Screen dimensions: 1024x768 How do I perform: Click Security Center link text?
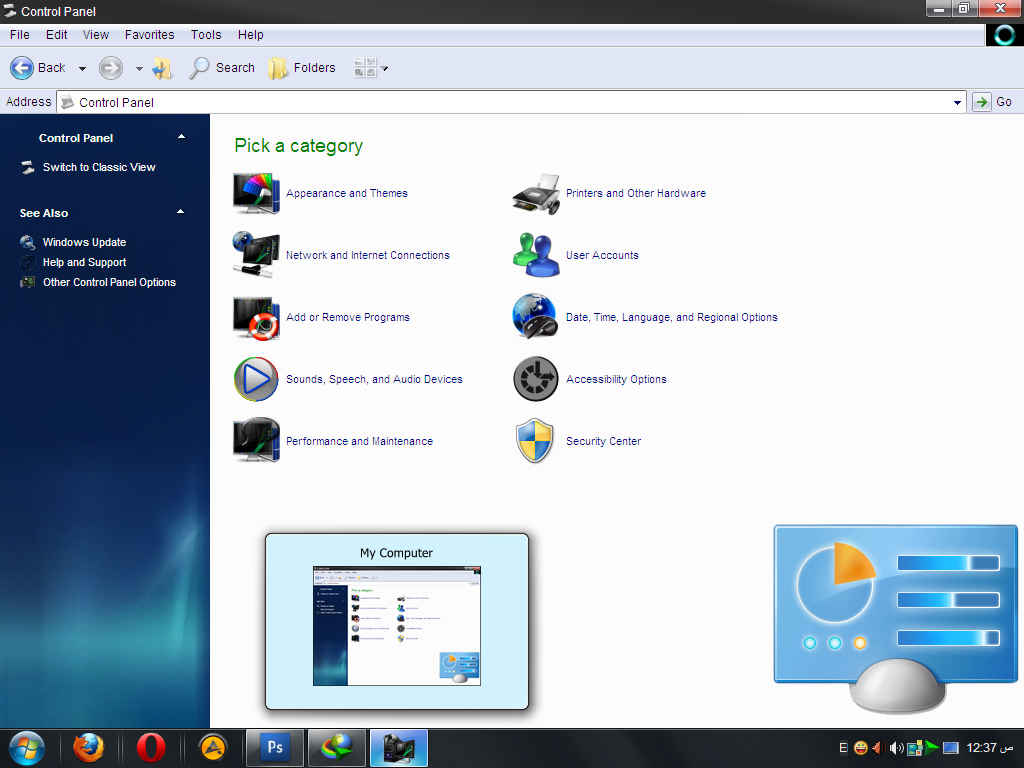point(603,441)
